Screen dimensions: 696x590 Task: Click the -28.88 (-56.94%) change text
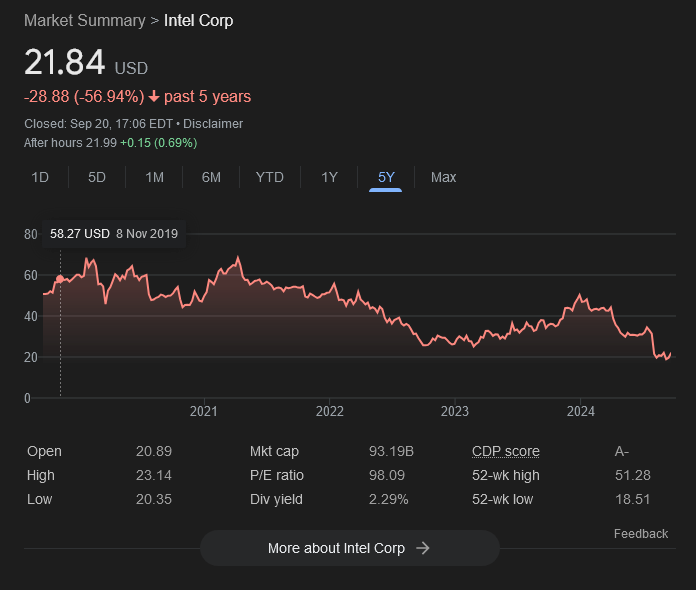[x=84, y=96]
